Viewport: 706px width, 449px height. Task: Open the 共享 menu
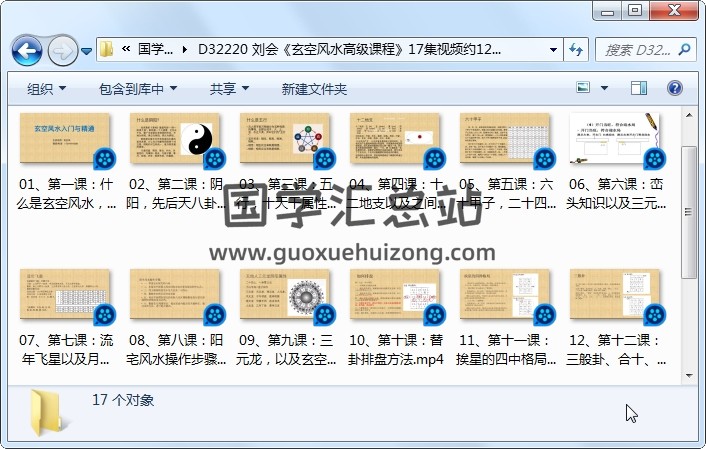click(x=229, y=89)
